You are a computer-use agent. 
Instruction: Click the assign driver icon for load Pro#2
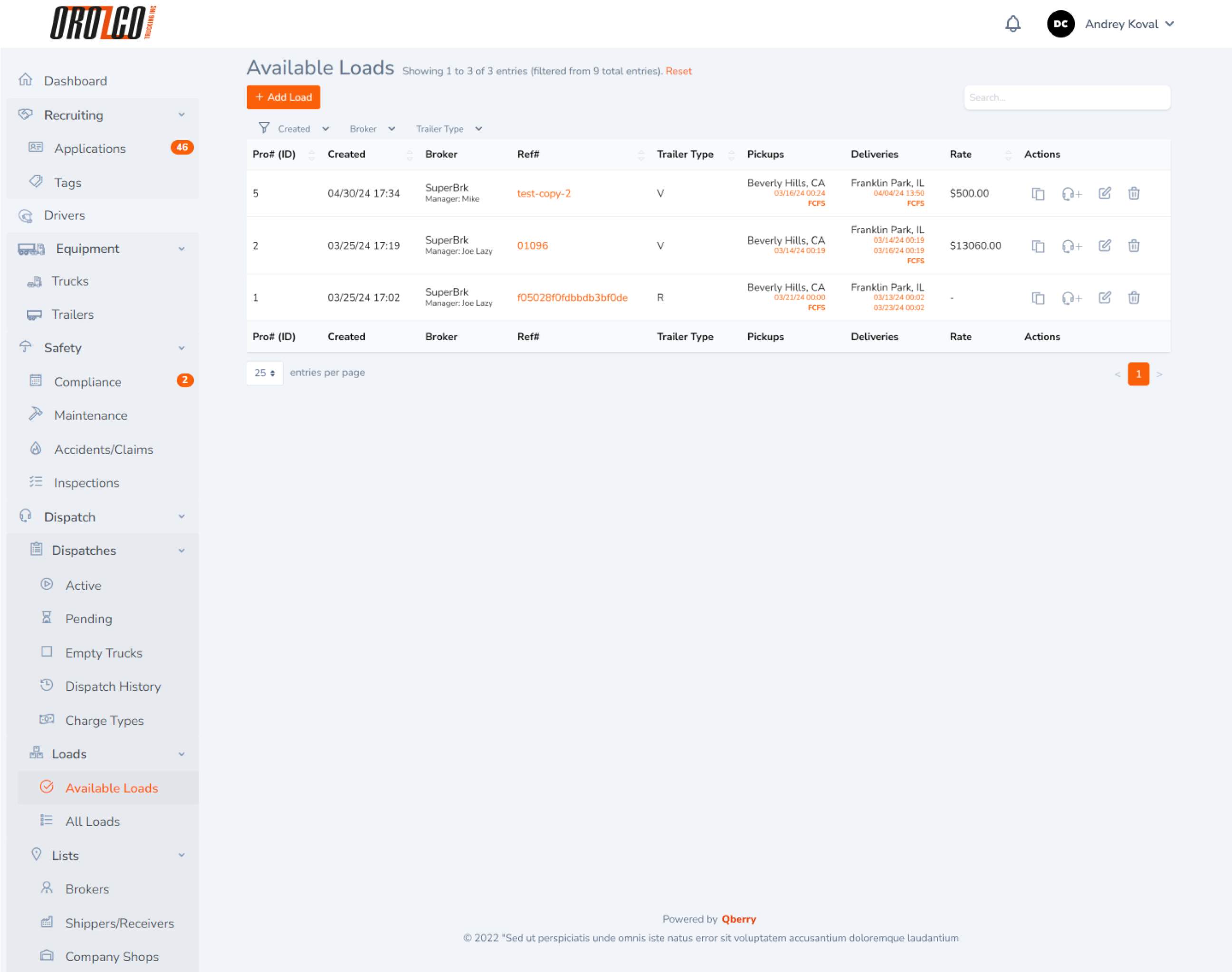click(x=1072, y=245)
